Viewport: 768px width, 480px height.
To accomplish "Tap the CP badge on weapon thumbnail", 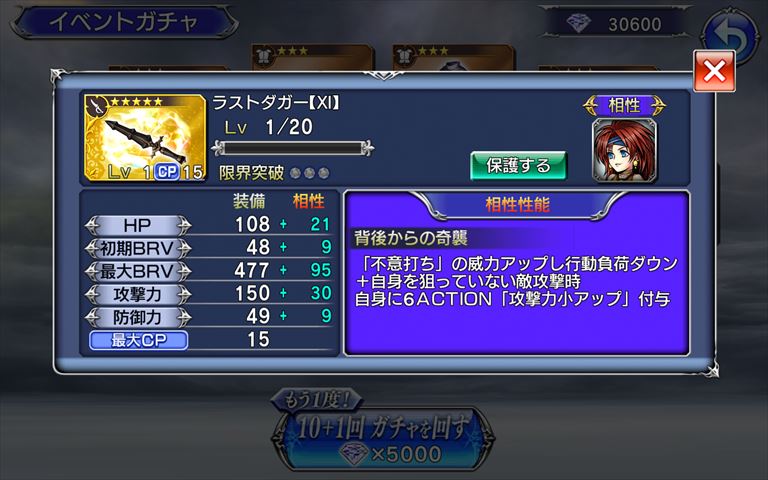I will coord(167,171).
